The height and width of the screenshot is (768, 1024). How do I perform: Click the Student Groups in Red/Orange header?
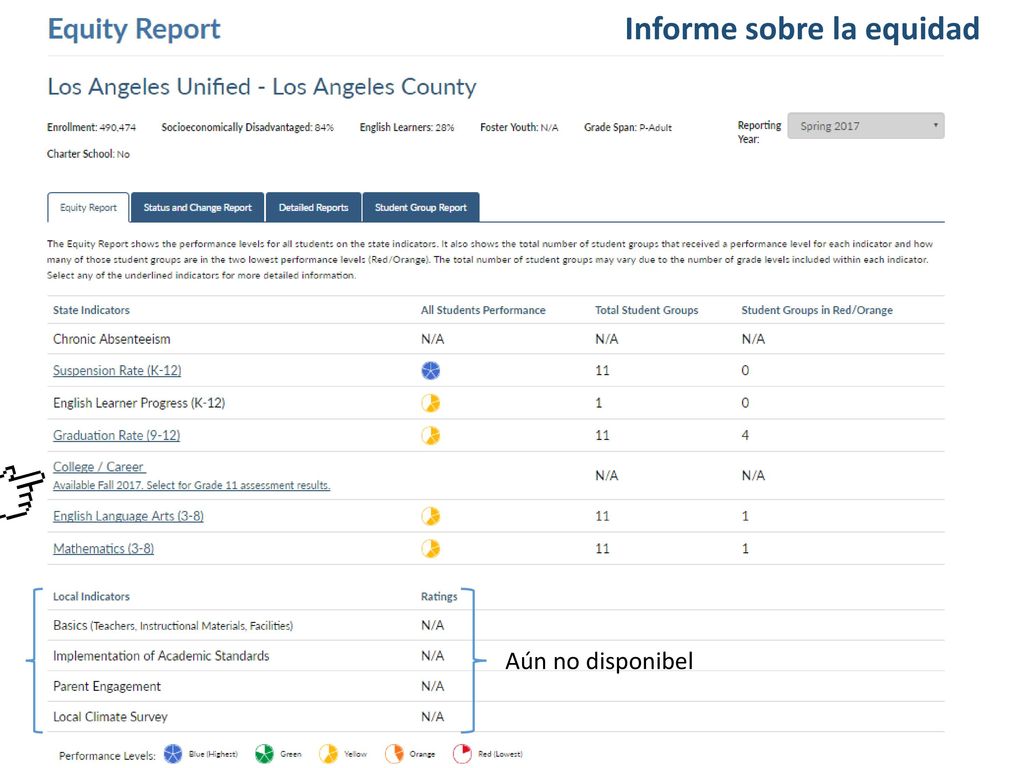coord(817,310)
